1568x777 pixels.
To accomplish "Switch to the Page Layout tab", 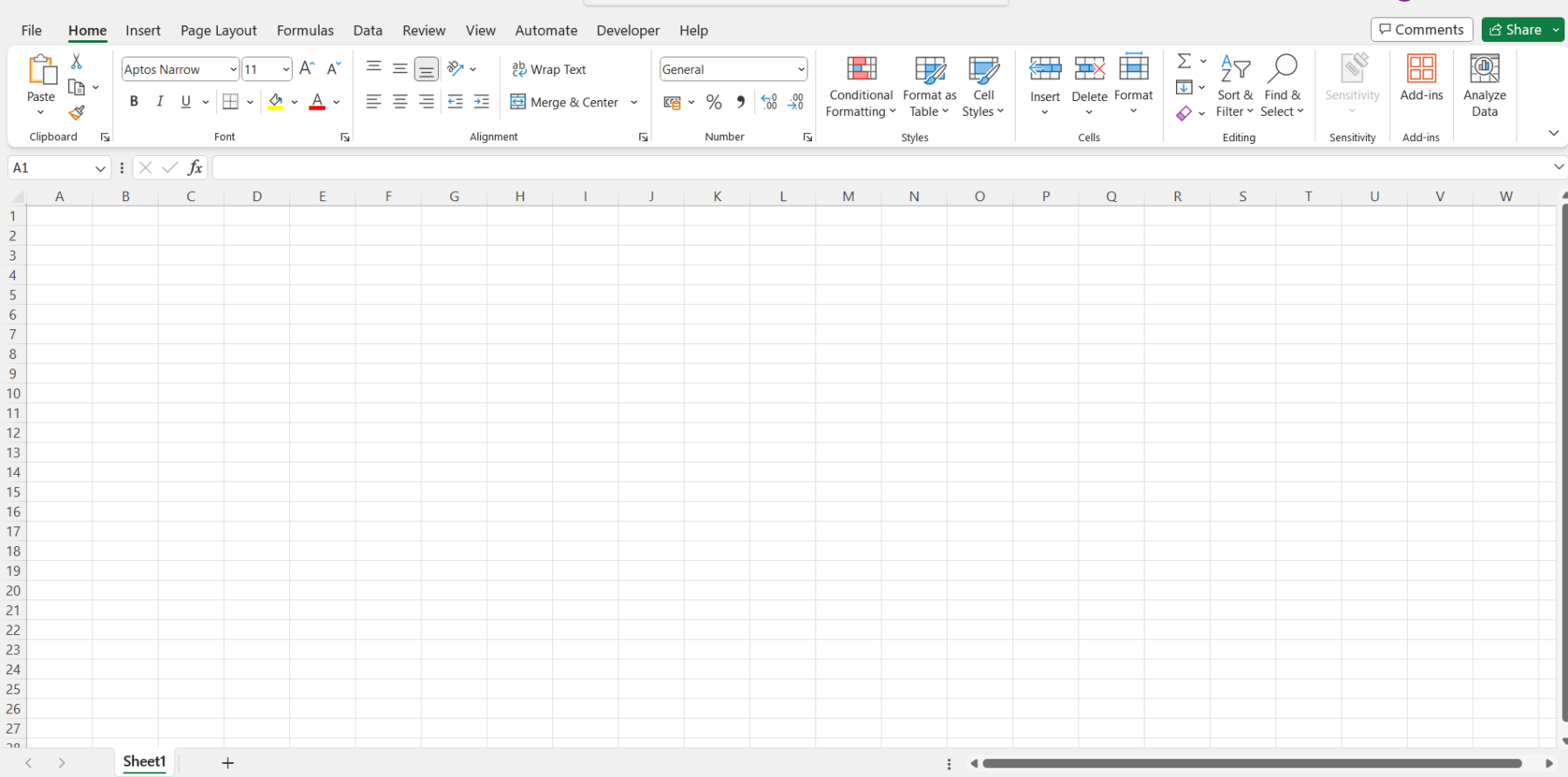I will tap(219, 30).
